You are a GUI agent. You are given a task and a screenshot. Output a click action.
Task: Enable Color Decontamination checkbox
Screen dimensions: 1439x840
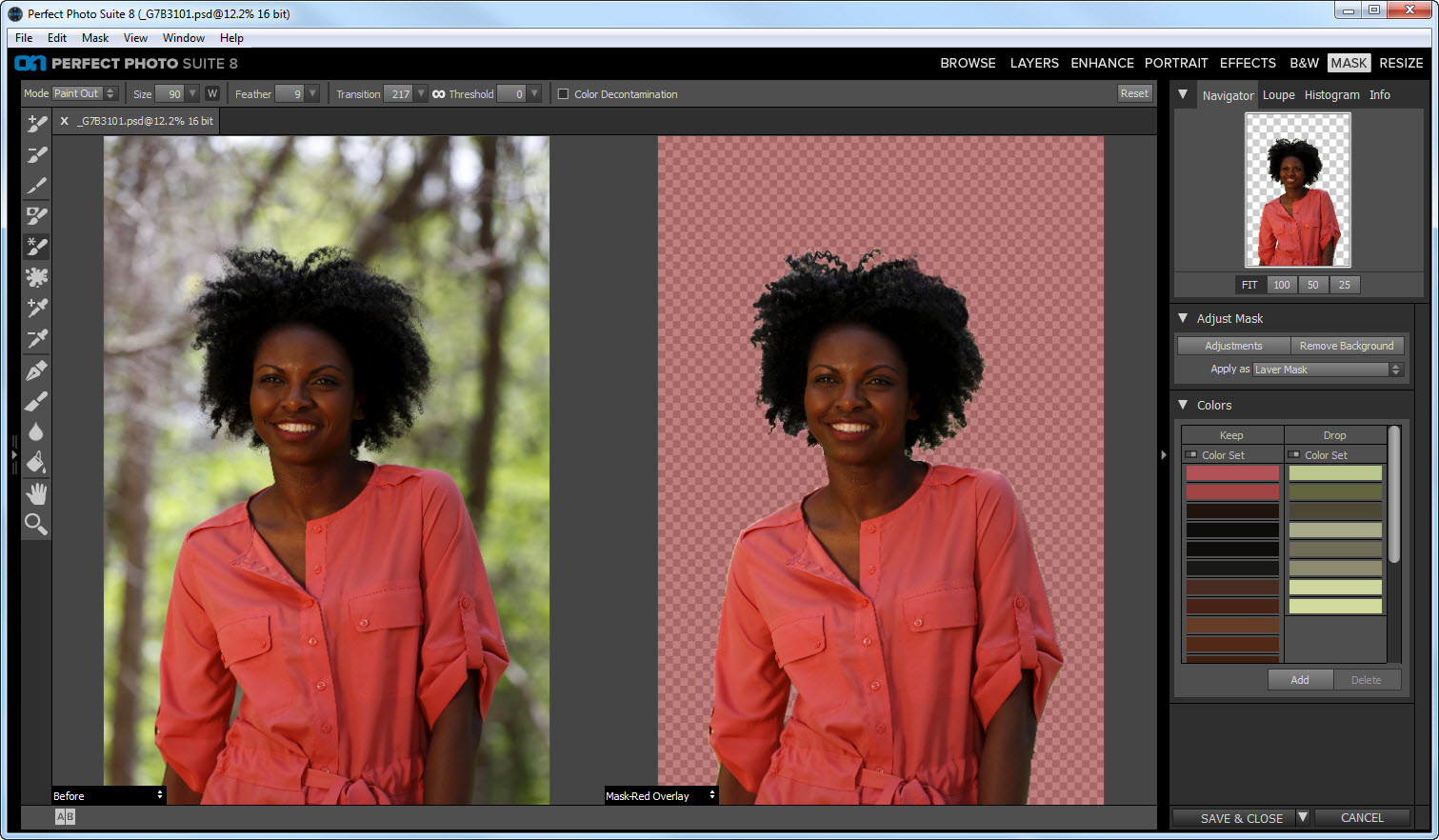coord(563,94)
